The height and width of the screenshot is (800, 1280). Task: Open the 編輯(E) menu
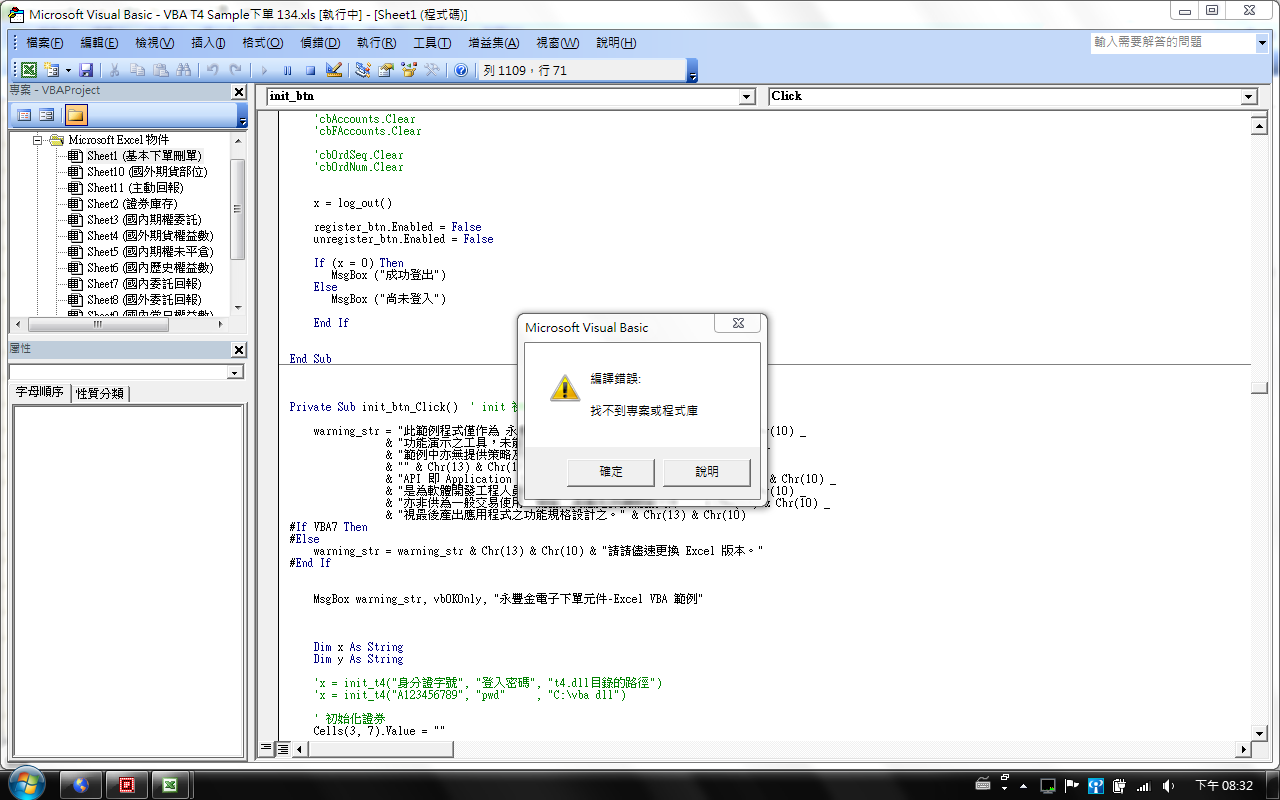coord(99,43)
